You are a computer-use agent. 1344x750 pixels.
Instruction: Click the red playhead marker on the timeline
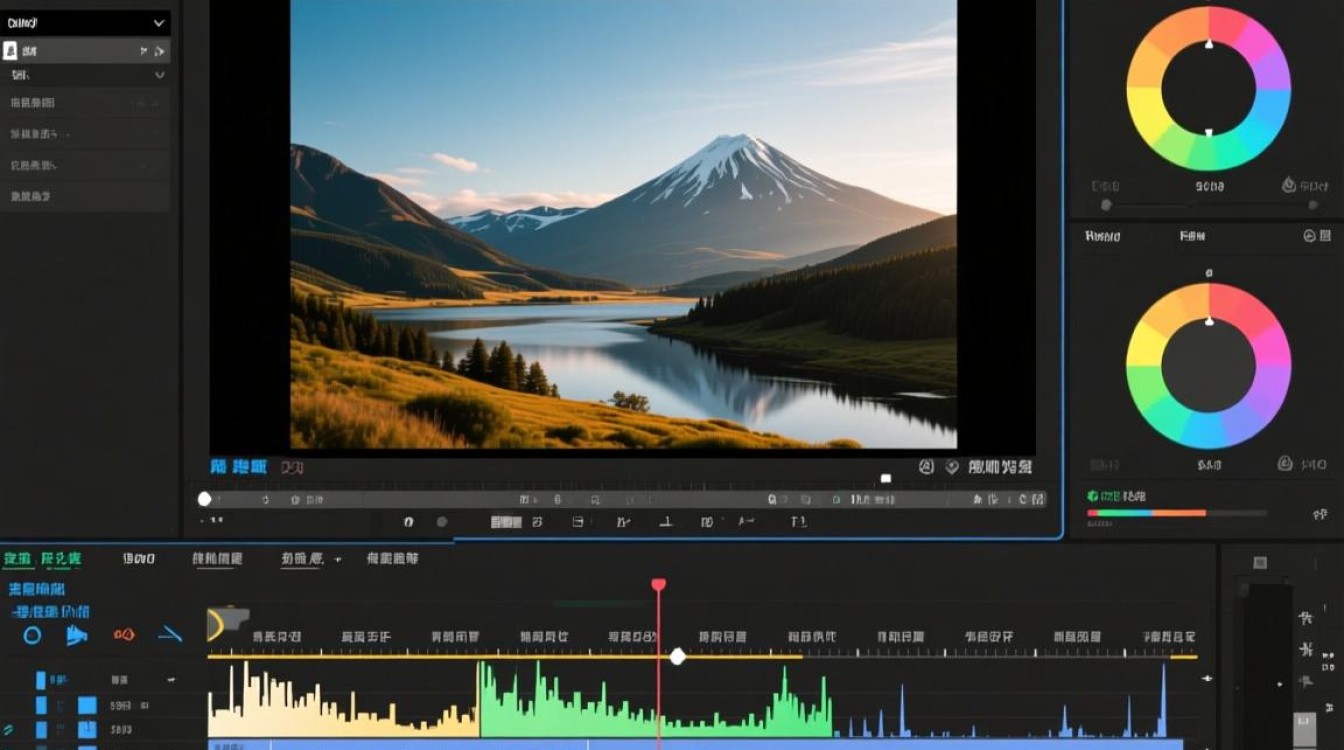point(658,585)
